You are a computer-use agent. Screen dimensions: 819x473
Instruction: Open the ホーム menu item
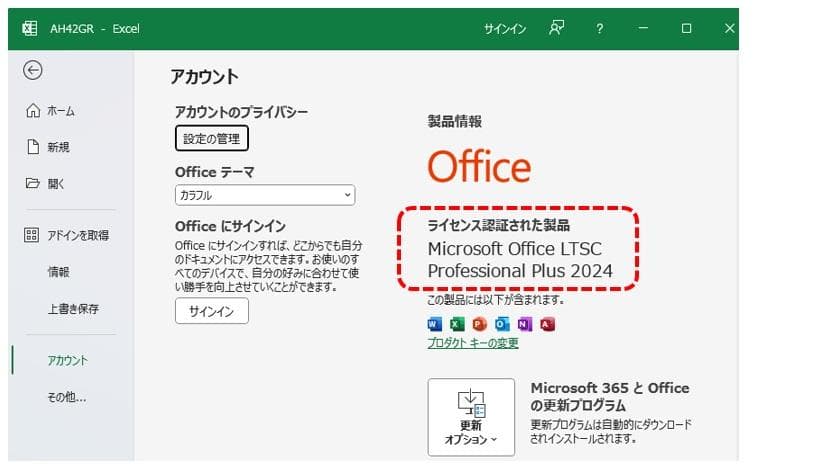pyautogui.click(x=61, y=111)
